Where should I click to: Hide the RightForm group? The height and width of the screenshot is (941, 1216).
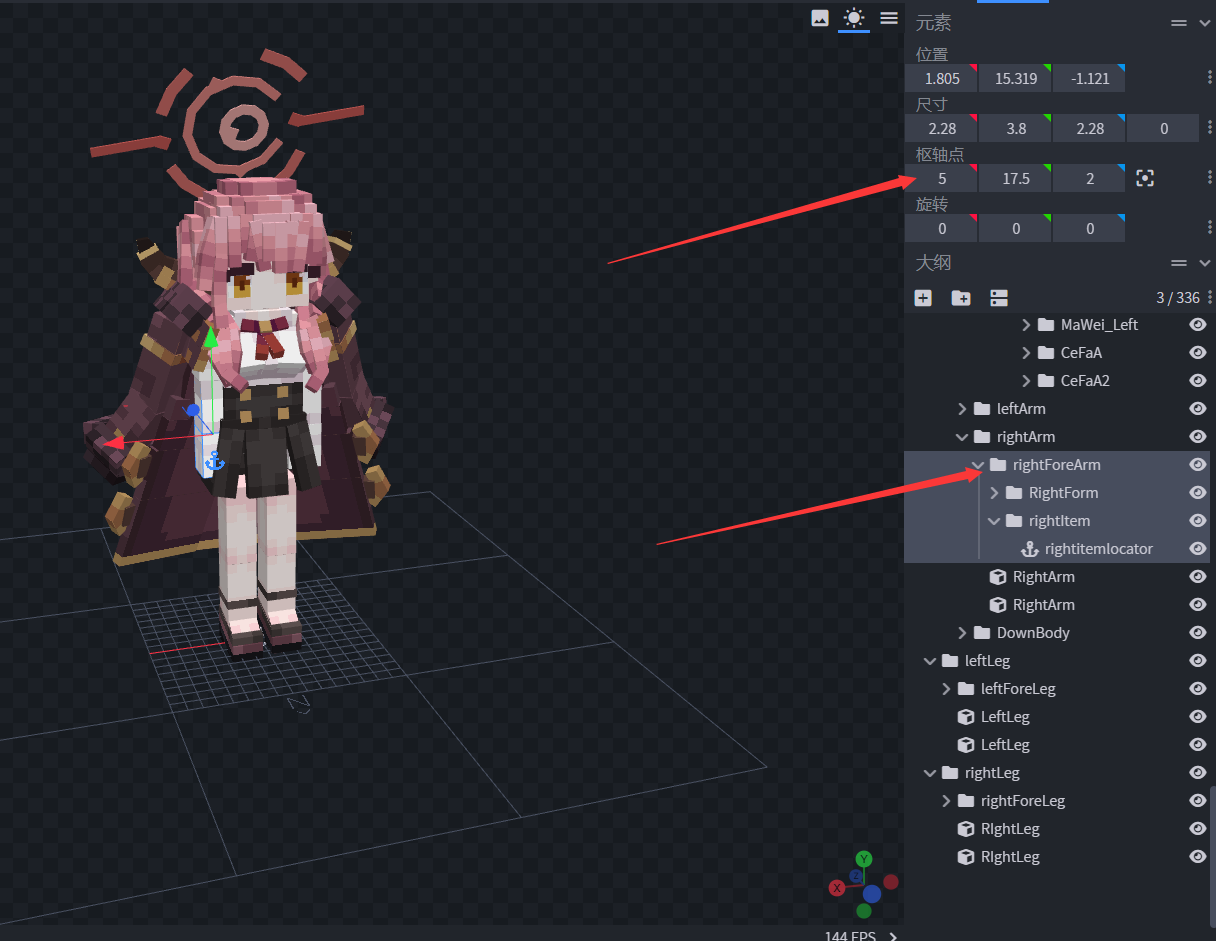[1197, 493]
